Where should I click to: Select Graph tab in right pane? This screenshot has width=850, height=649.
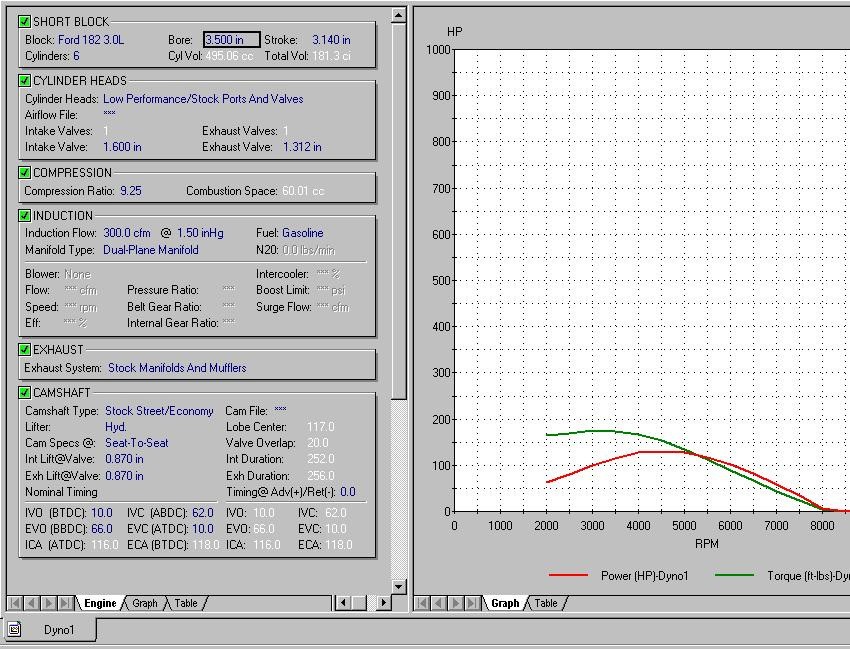click(505, 603)
